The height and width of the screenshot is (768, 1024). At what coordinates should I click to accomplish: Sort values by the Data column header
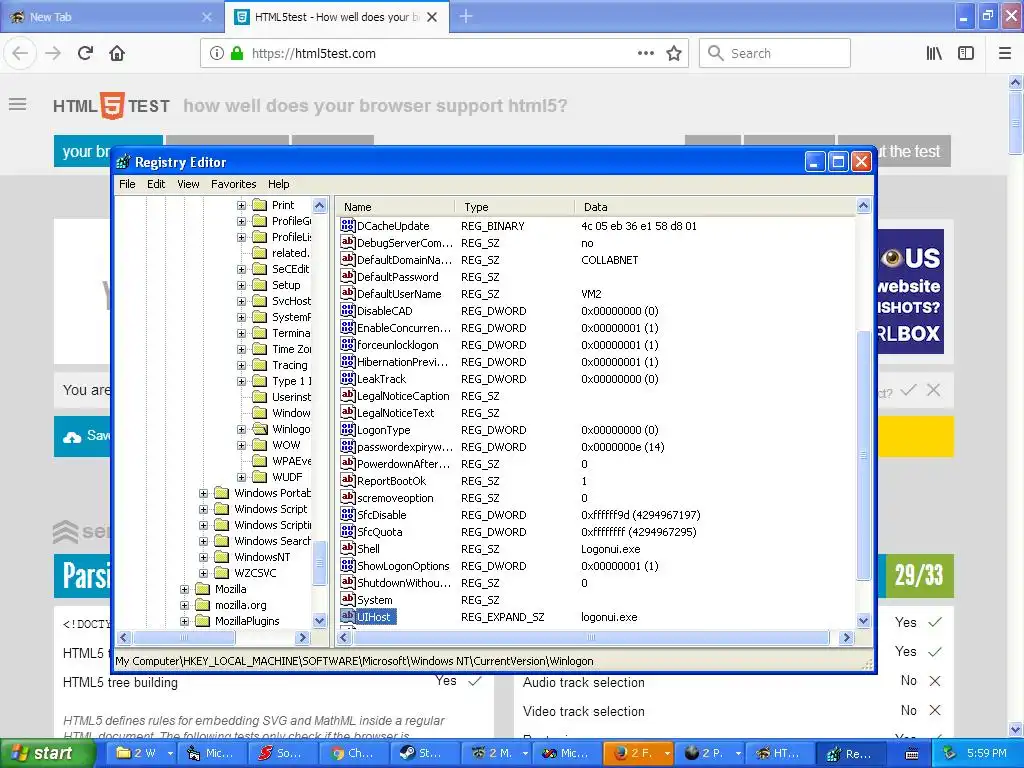714,206
